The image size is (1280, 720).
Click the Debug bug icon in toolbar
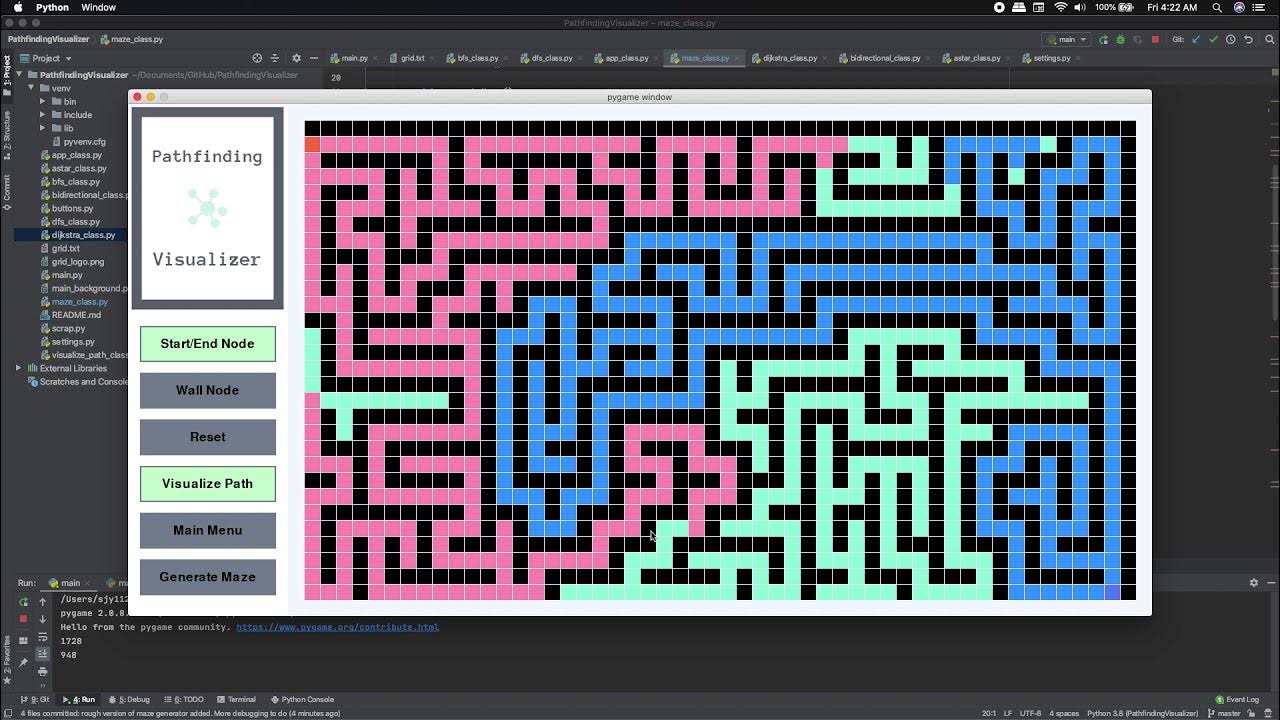coord(1120,40)
